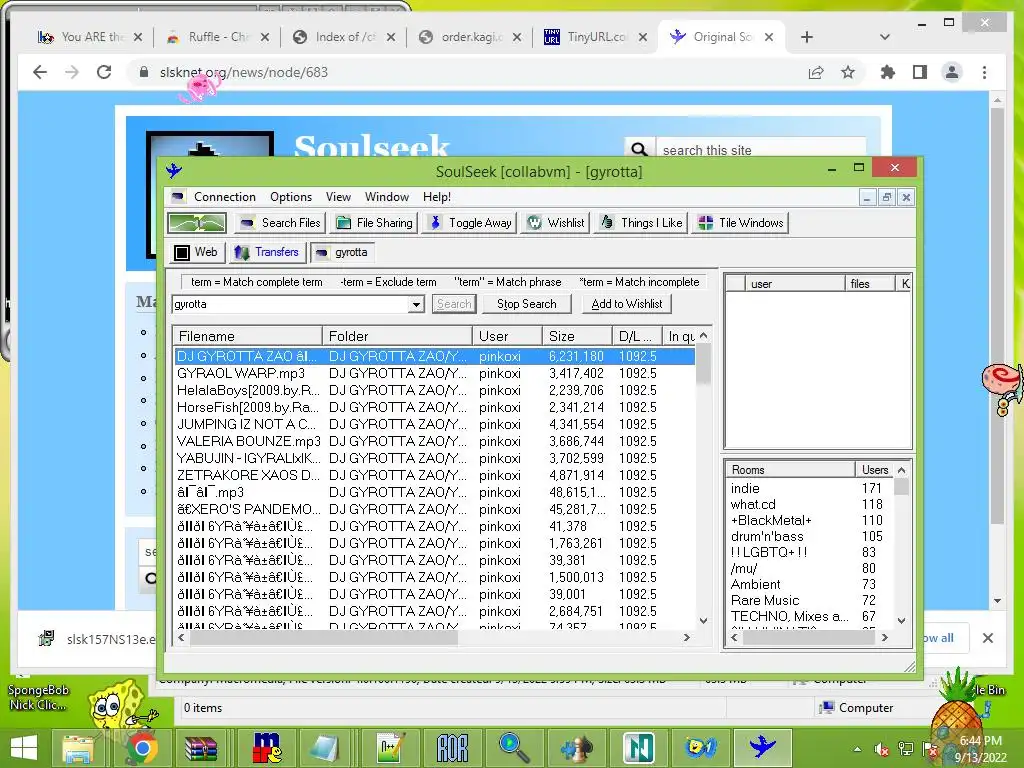Open the Options menu
1024x768 pixels.
(x=291, y=197)
